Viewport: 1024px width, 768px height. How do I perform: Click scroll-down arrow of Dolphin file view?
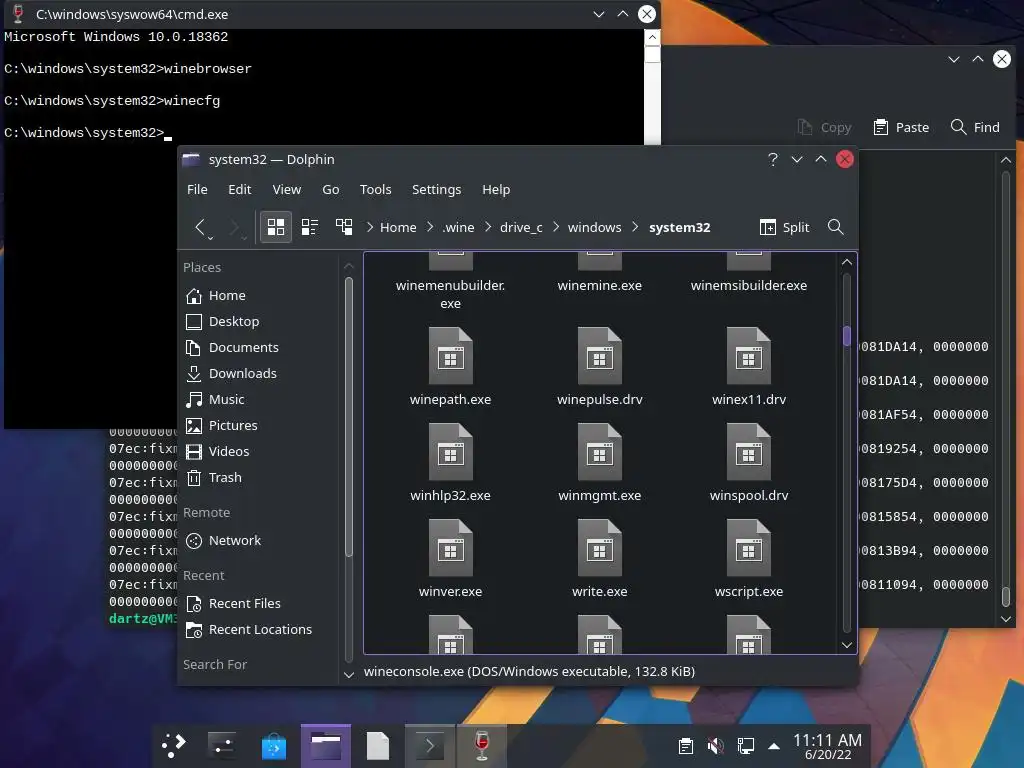click(x=847, y=645)
